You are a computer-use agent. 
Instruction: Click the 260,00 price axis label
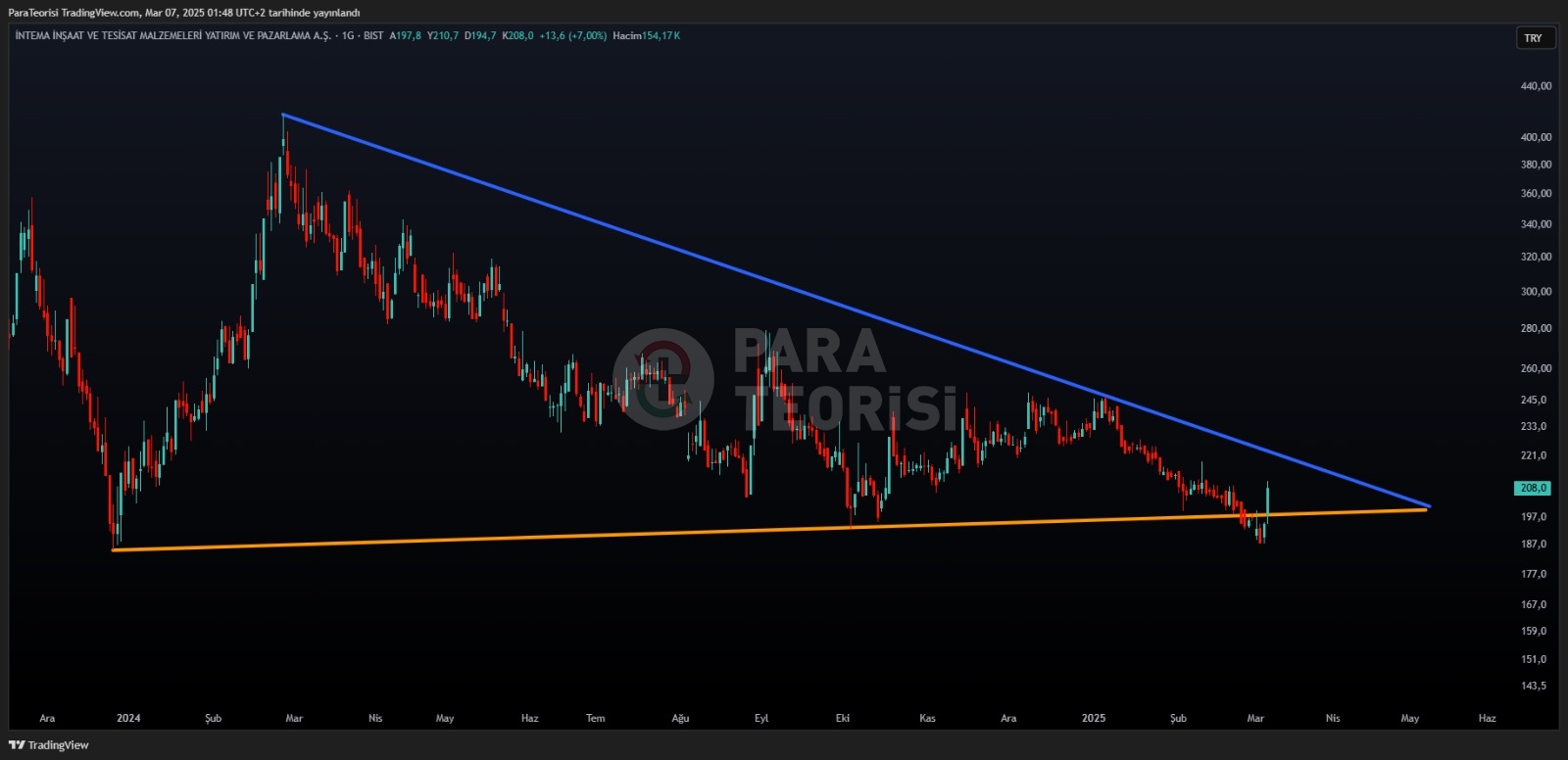coord(1536,369)
